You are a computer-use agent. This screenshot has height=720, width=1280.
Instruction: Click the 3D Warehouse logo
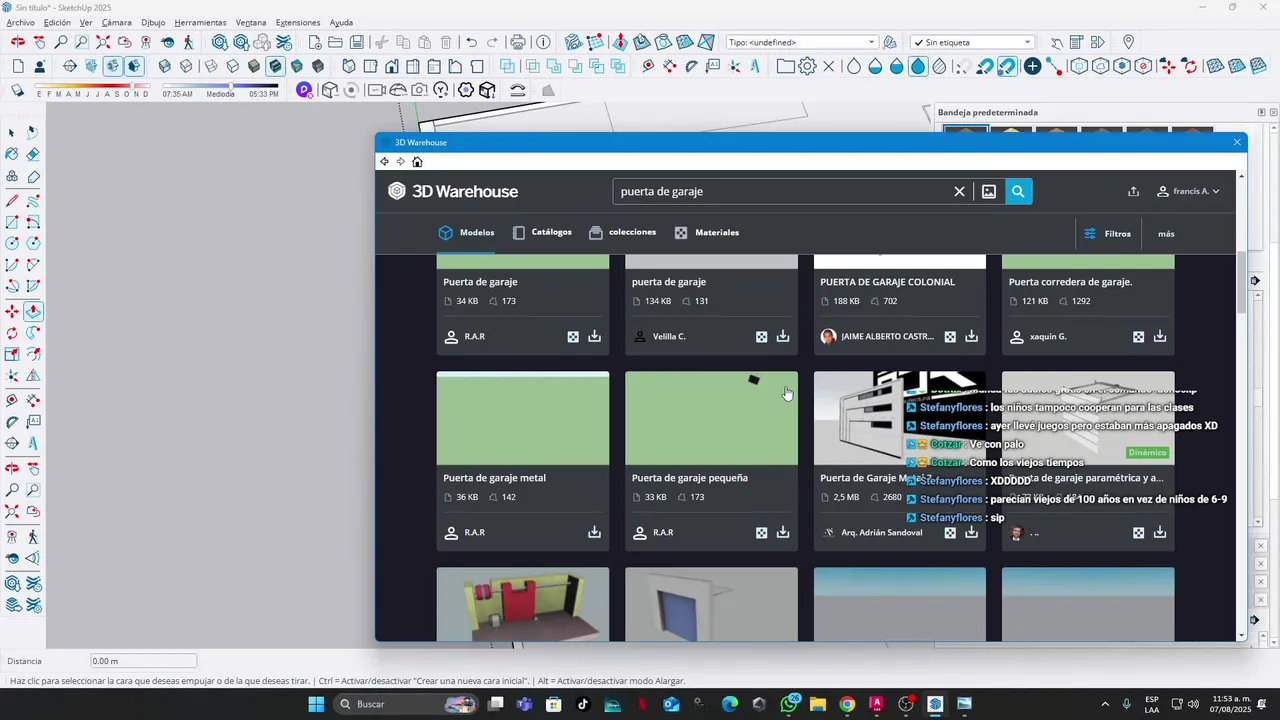[x=453, y=191]
